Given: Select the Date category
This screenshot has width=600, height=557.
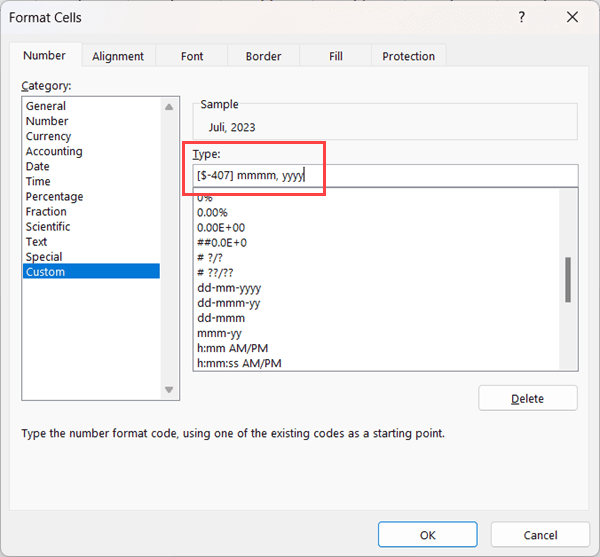Looking at the screenshot, I should tap(91, 166).
